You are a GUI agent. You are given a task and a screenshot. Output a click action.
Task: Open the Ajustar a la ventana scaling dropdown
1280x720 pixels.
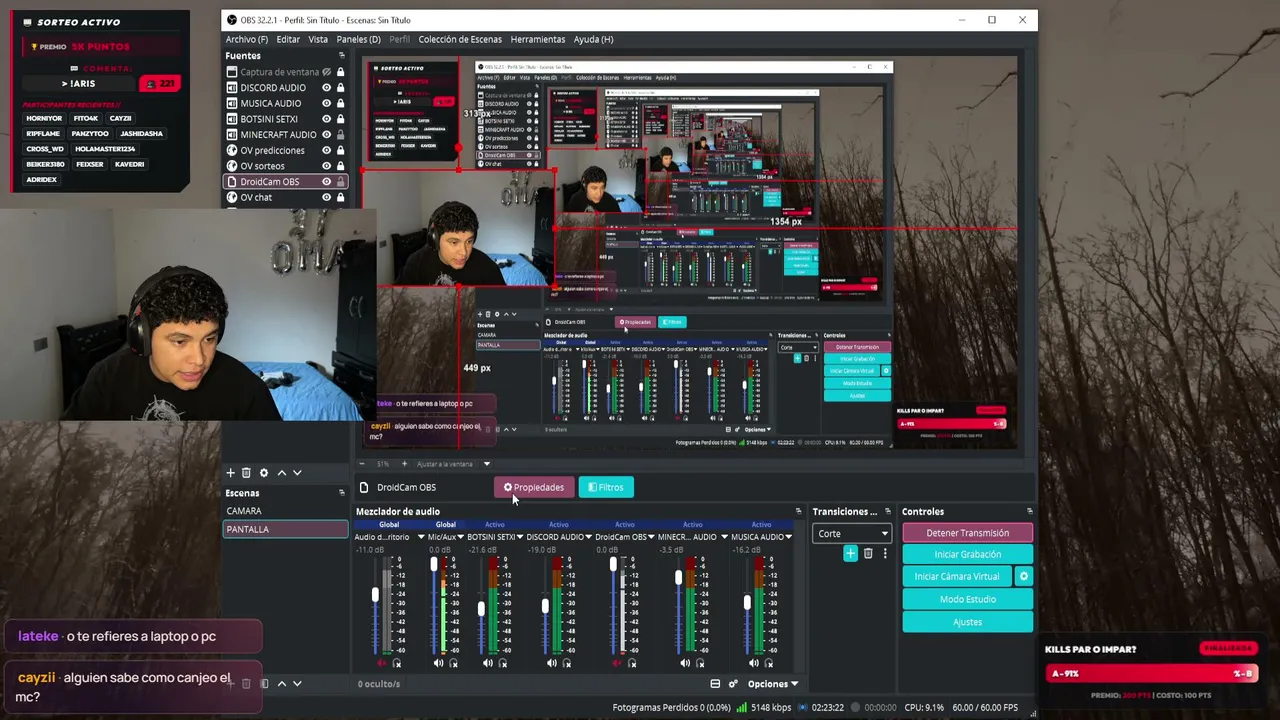point(454,464)
